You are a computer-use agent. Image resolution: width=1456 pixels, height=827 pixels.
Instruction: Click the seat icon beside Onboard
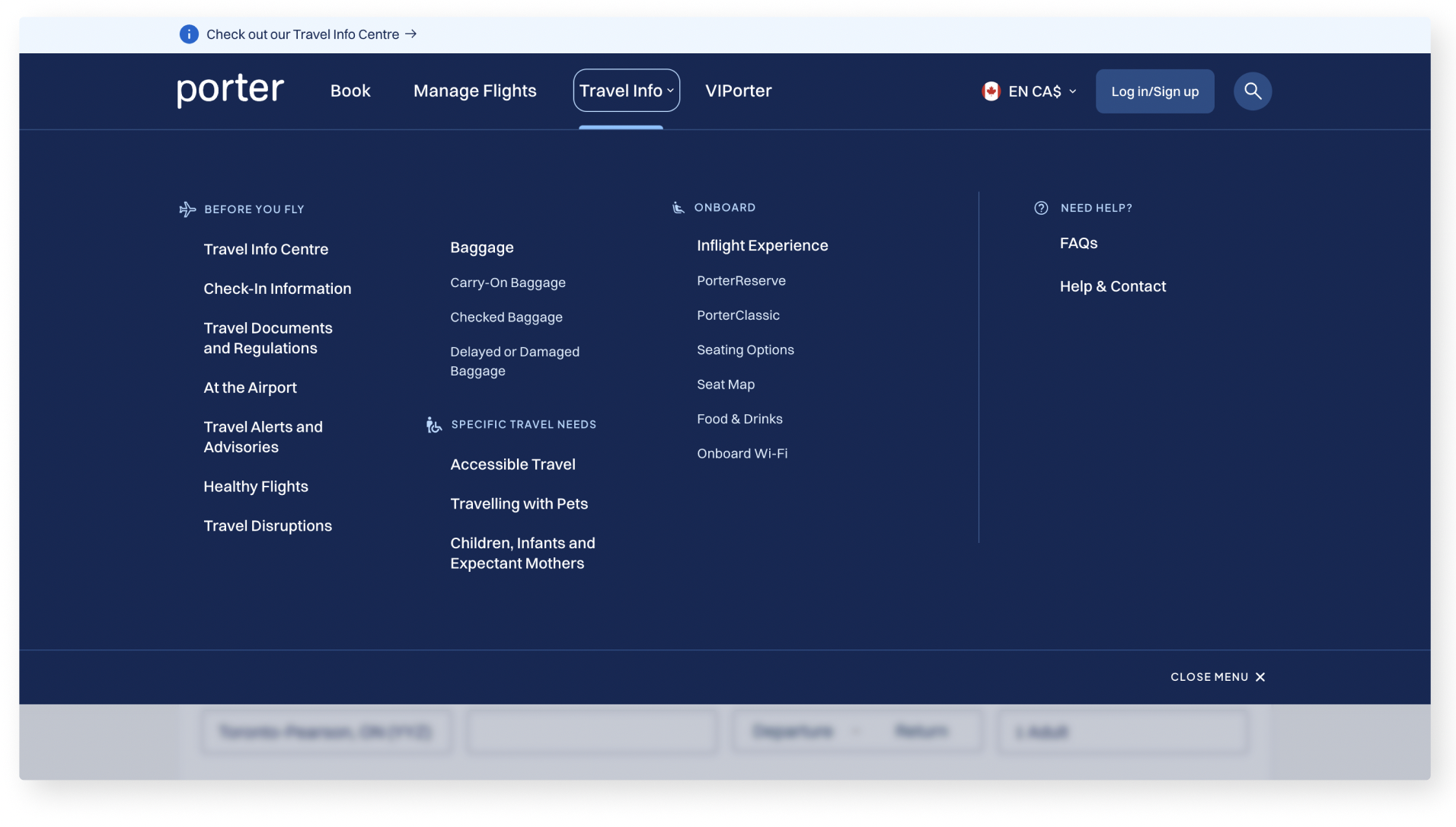click(x=678, y=208)
